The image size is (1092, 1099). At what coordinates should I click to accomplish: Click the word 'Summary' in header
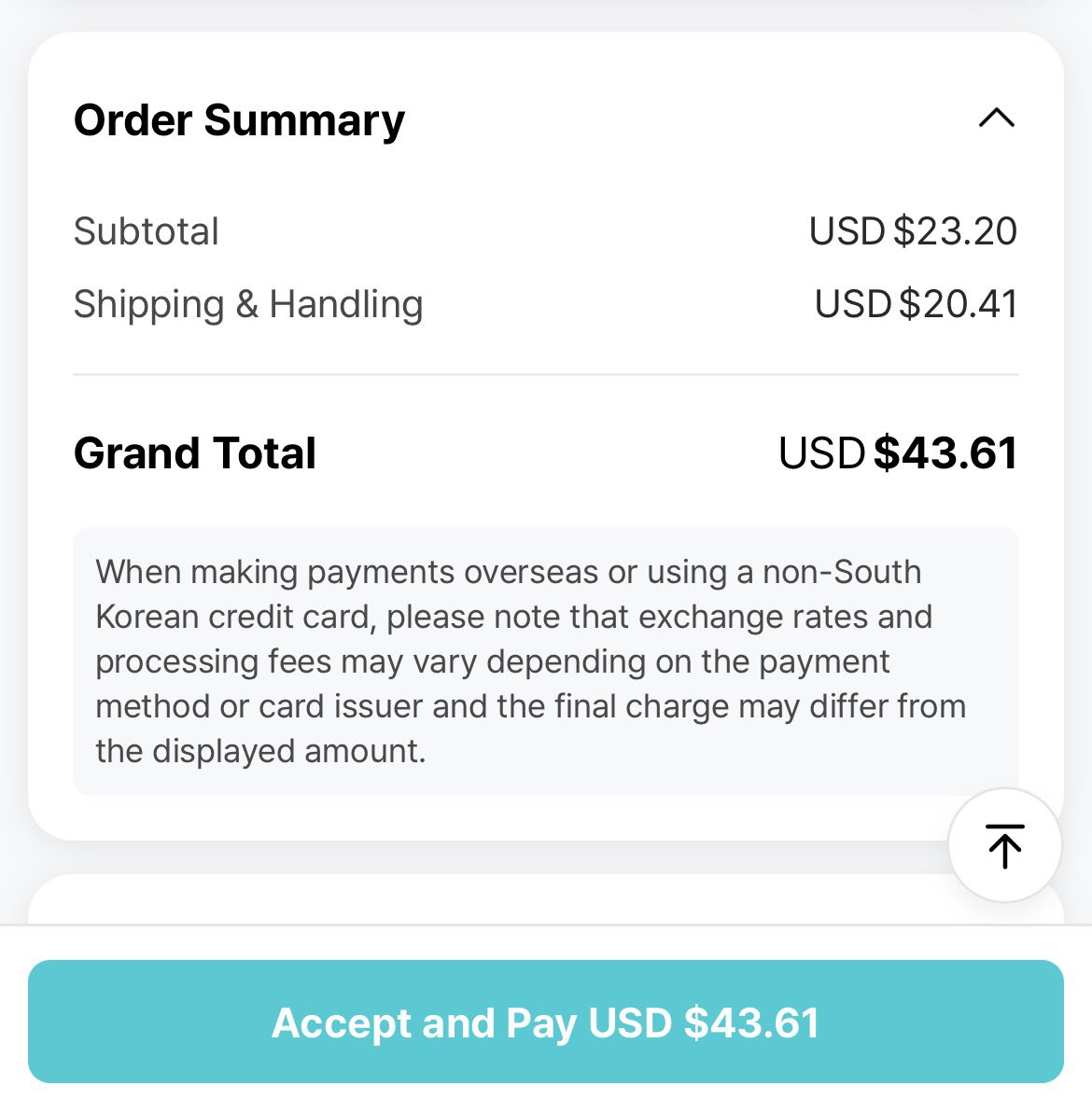click(304, 120)
